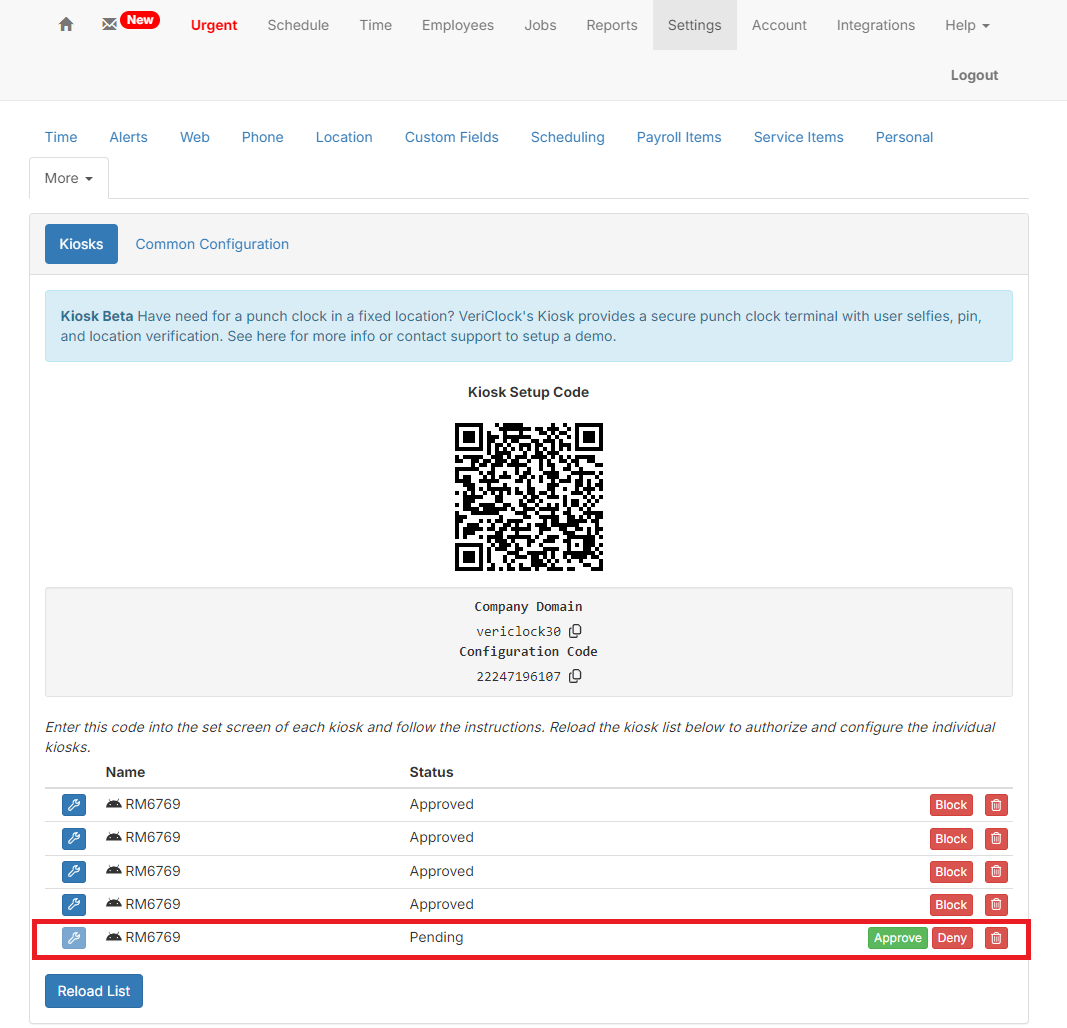1067x1028 pixels.
Task: Delete the Pending RM6769 kiosk entry
Action: (996, 938)
